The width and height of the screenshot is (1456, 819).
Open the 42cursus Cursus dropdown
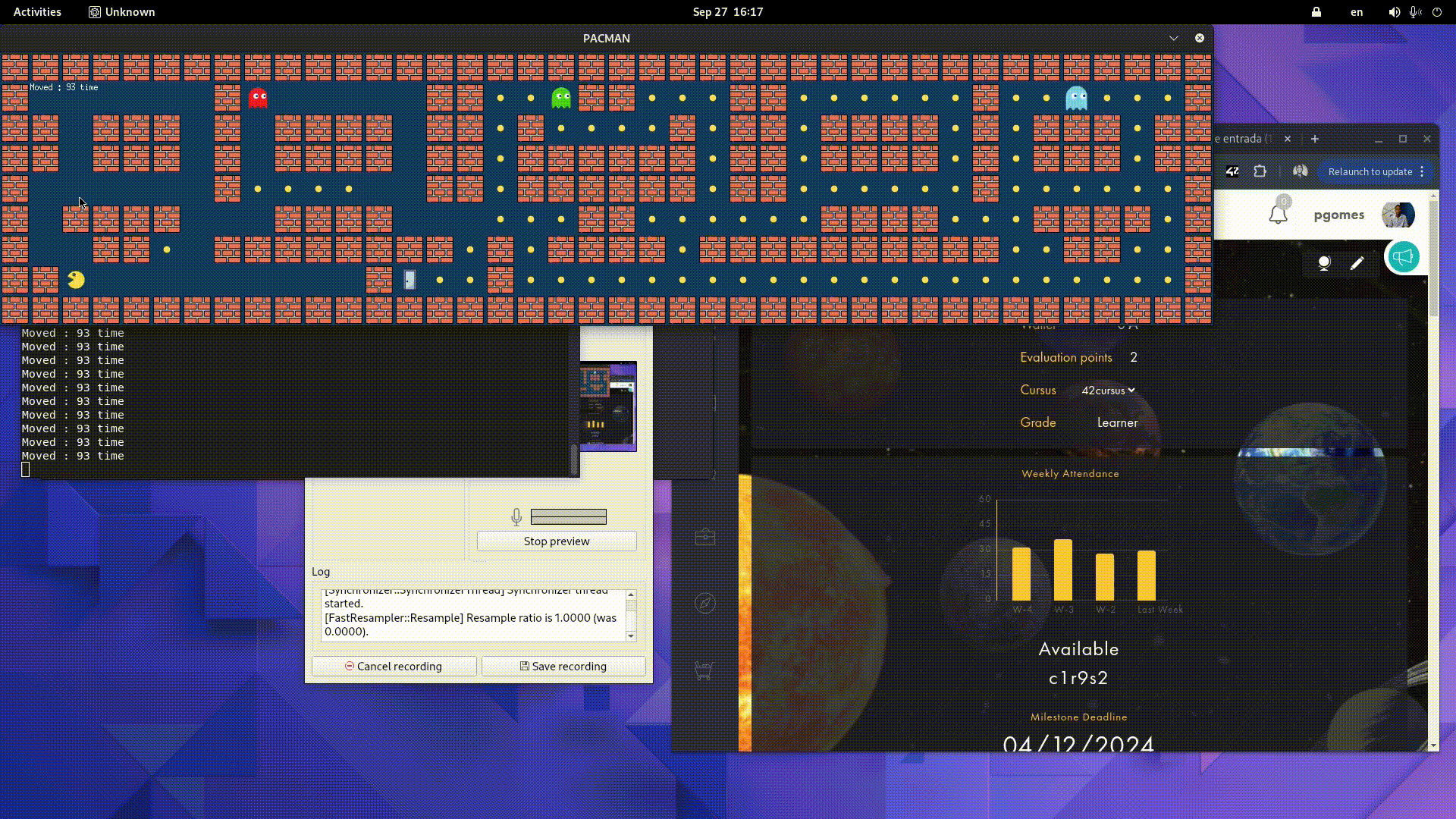click(x=1108, y=391)
